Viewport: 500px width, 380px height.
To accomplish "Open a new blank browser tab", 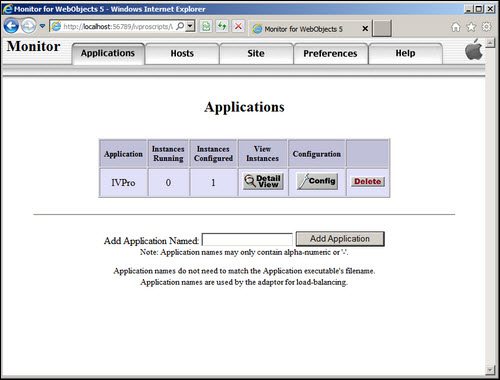I will pos(382,29).
